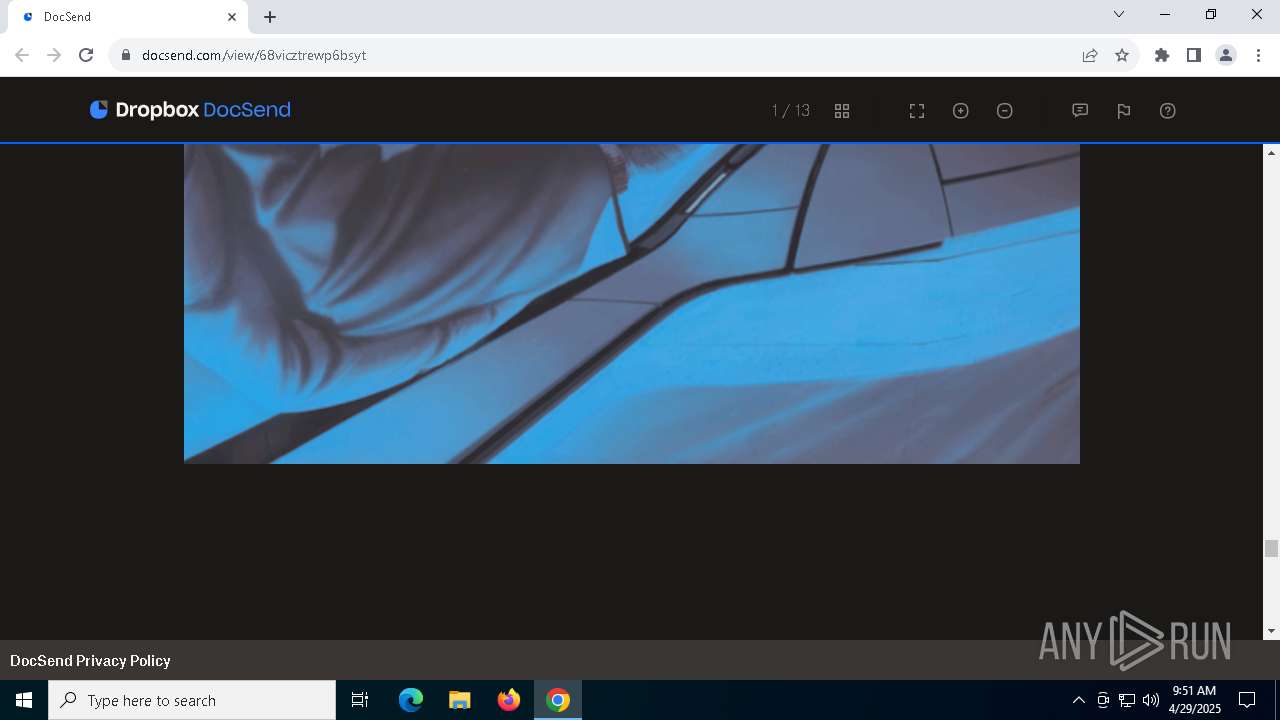
Task: Zoom out with the minus icon
Action: click(x=1005, y=111)
